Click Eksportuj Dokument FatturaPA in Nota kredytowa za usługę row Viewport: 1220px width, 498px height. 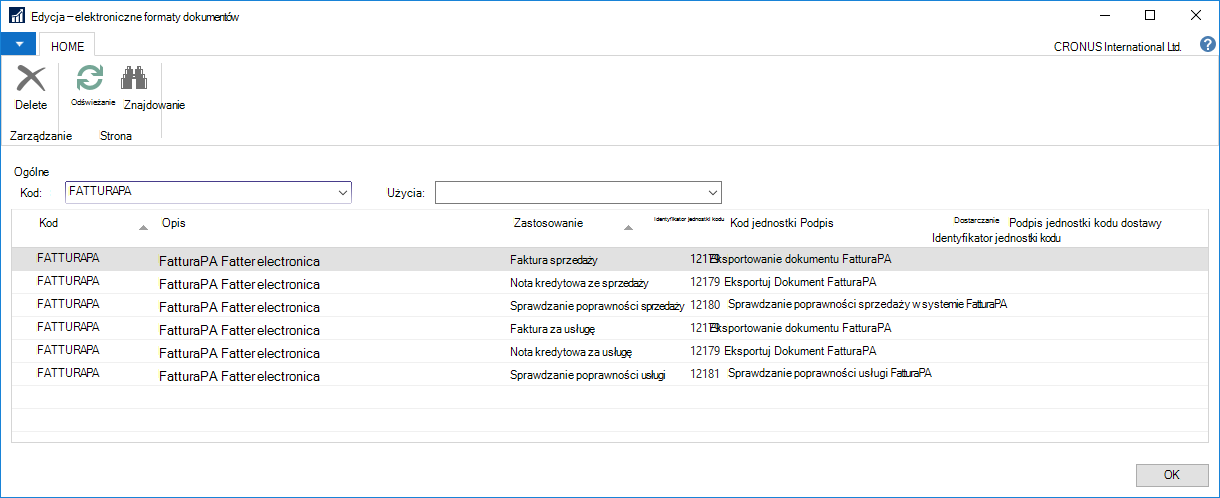(x=800, y=350)
